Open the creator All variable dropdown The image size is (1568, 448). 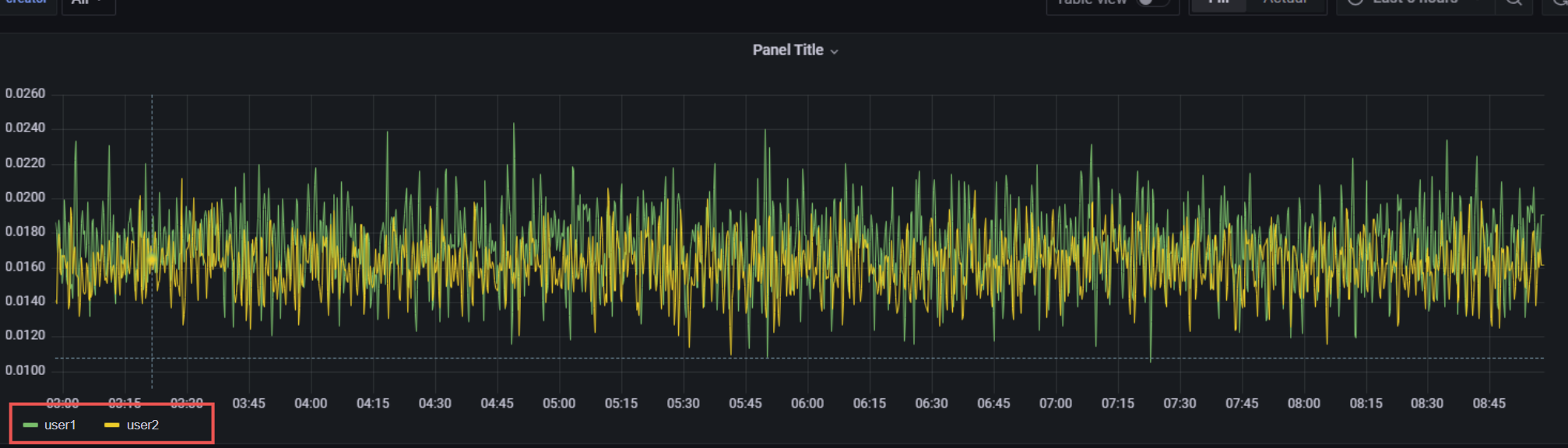point(88,3)
